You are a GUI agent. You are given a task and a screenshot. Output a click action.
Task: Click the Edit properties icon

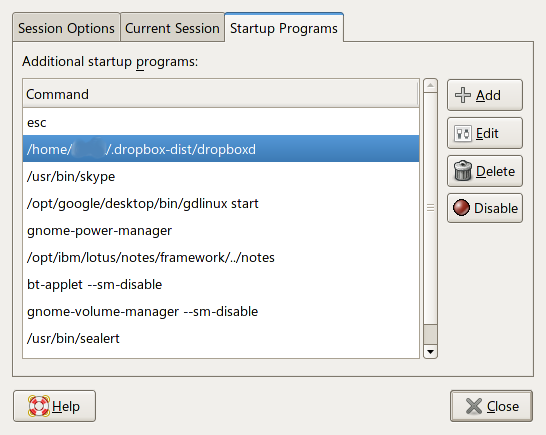click(463, 133)
